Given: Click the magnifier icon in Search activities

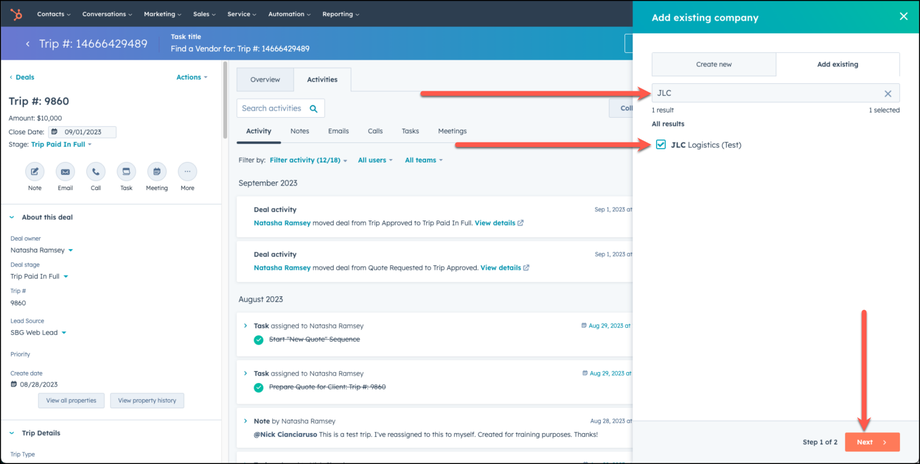Looking at the screenshot, I should coord(313,109).
